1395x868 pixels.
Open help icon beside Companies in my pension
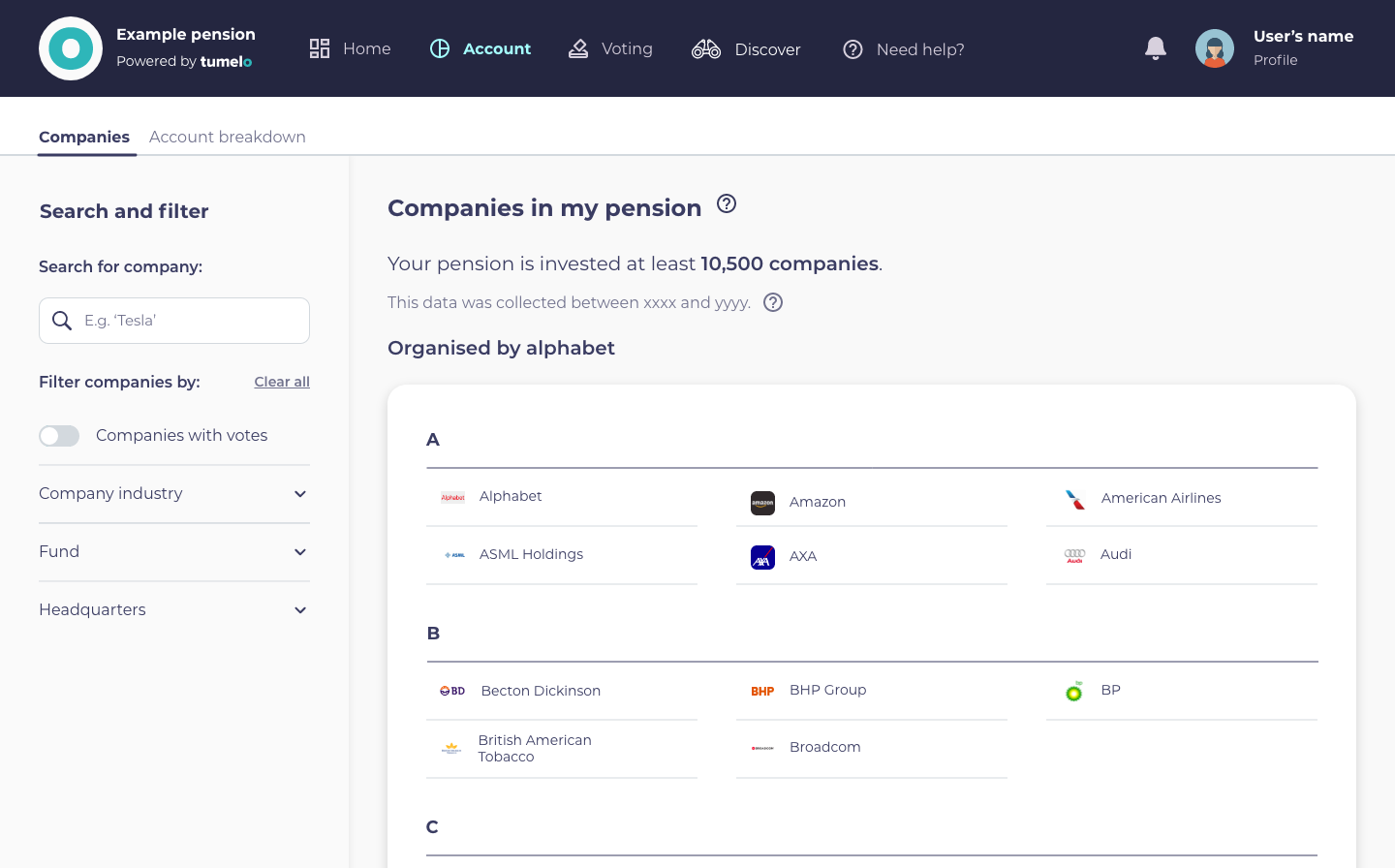pyautogui.click(x=727, y=203)
